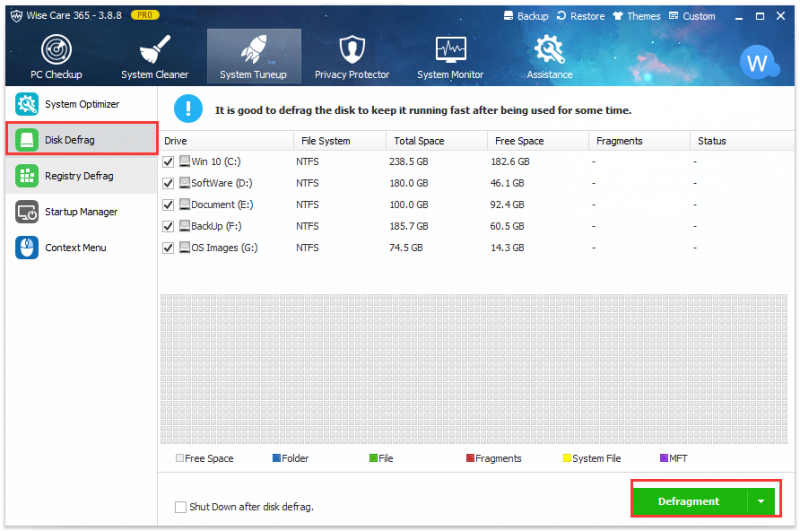The image size is (800, 531).
Task: Sort by Fragments column header
Action: 640,141
